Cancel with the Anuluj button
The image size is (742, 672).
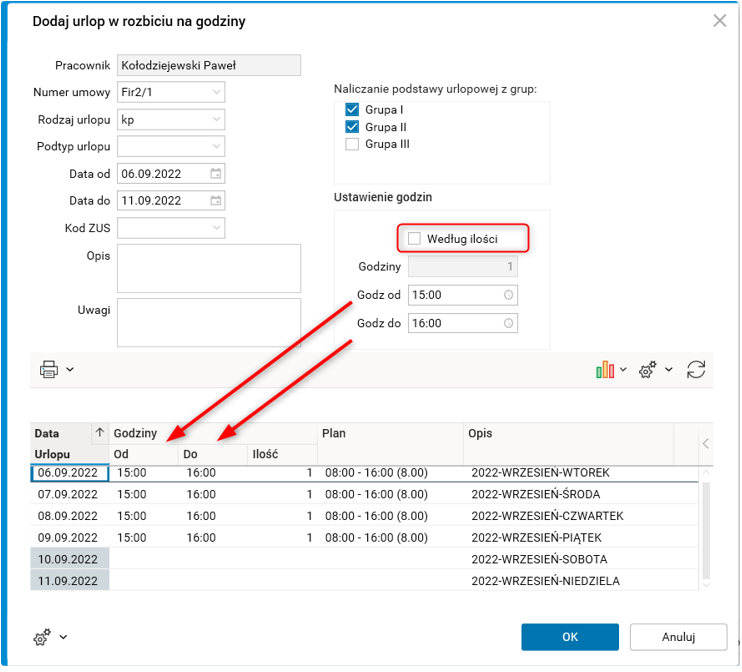pos(679,637)
